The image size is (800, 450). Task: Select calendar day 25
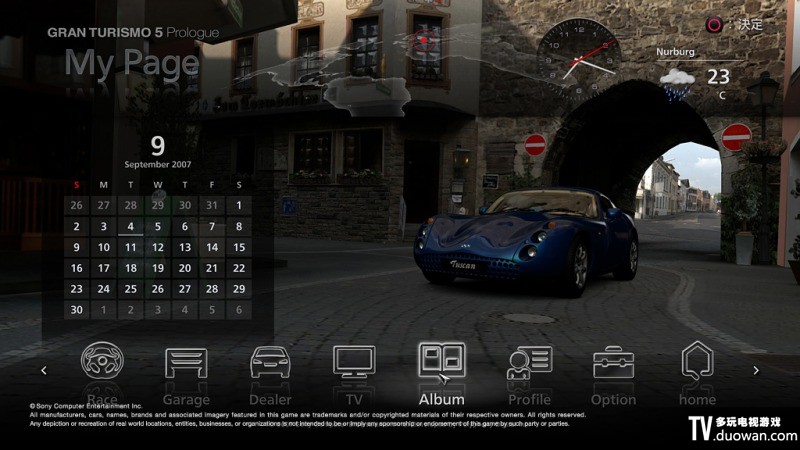click(x=131, y=289)
